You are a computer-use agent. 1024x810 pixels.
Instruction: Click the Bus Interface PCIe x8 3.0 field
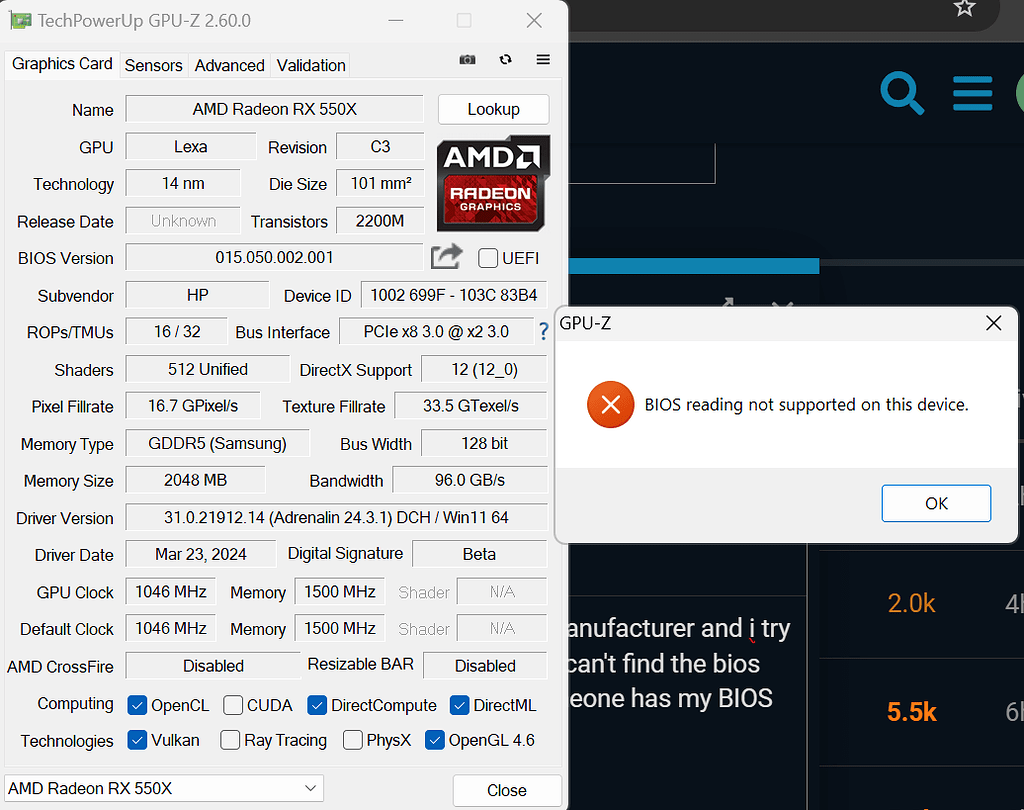(436, 332)
